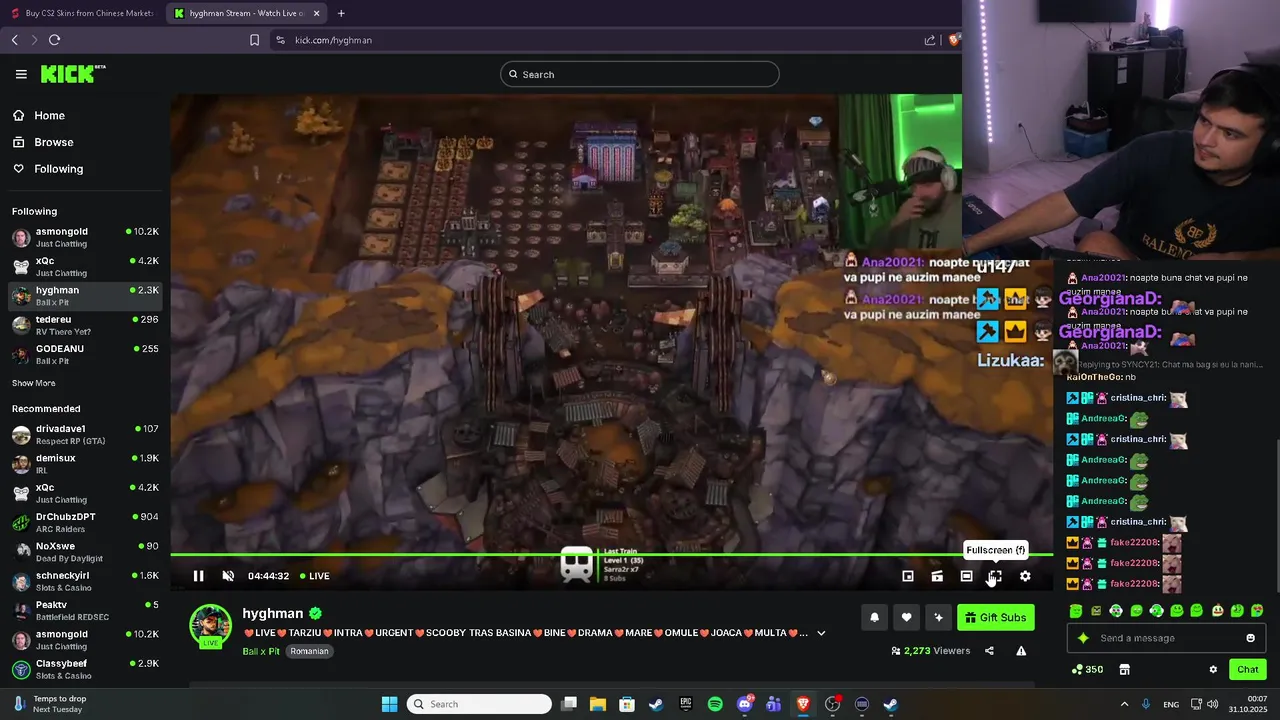1280x720 pixels.
Task: Unmute the stream volume
Action: 228,576
